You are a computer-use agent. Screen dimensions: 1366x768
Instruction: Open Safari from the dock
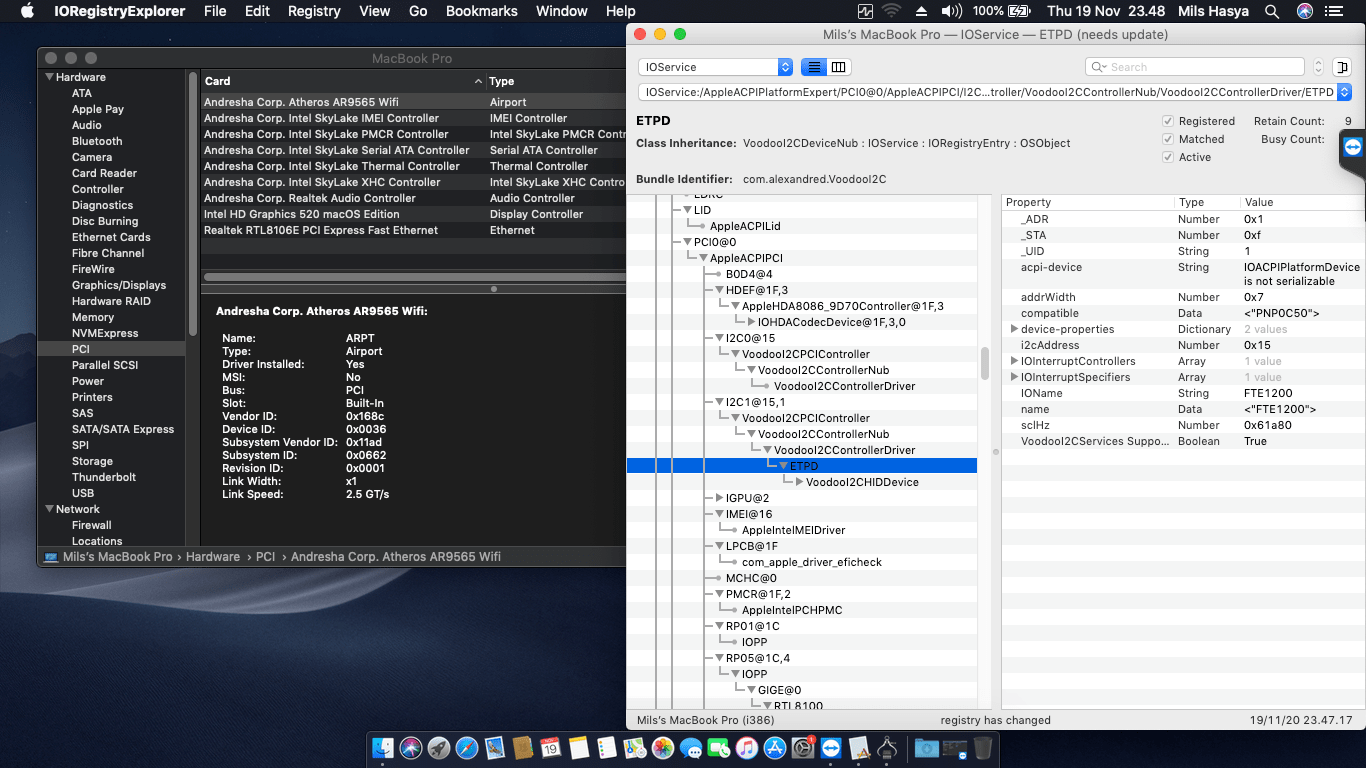(467, 747)
